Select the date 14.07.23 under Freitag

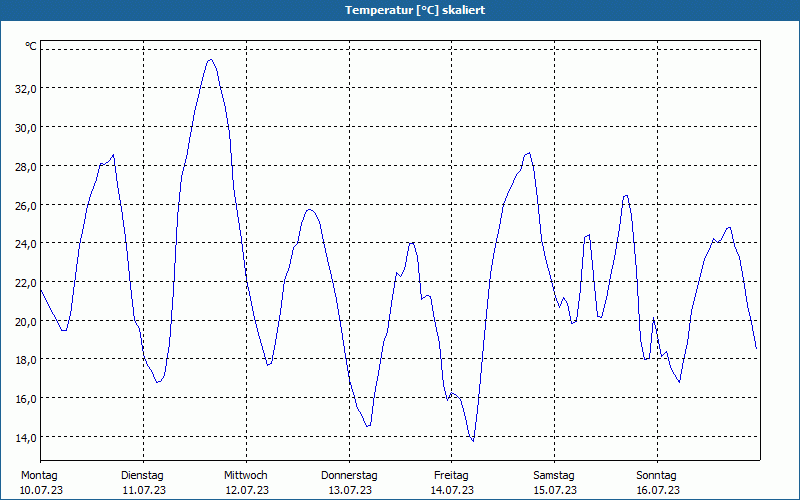(x=452, y=490)
